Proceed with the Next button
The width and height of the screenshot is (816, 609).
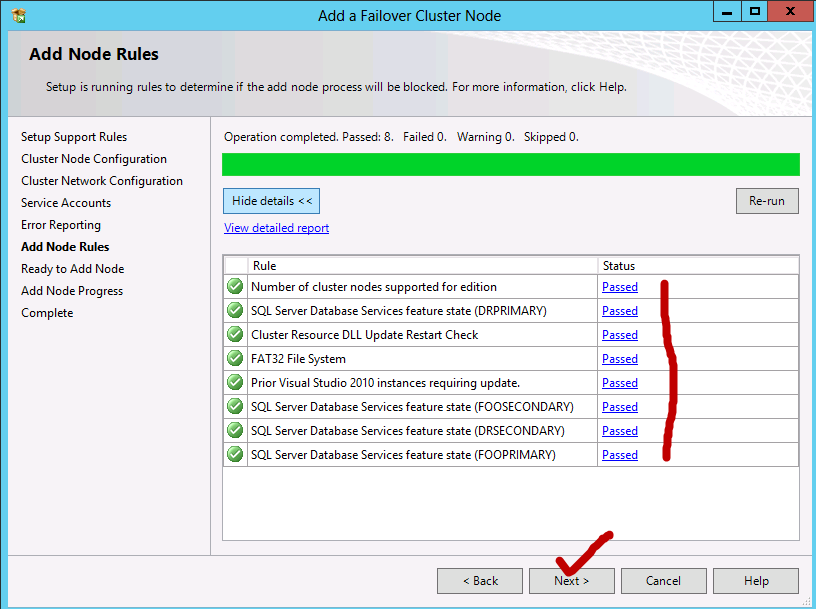571,580
